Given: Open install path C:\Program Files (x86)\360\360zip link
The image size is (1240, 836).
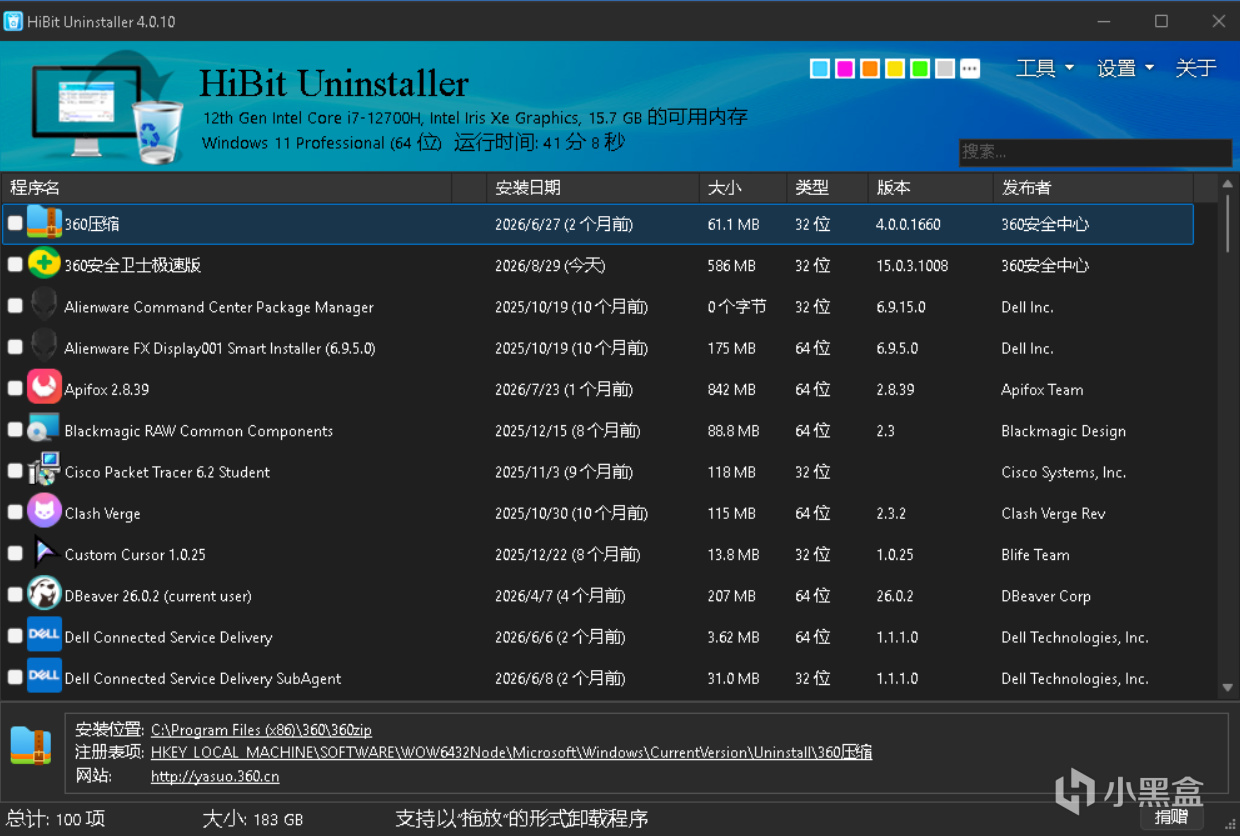Looking at the screenshot, I should point(261,730).
